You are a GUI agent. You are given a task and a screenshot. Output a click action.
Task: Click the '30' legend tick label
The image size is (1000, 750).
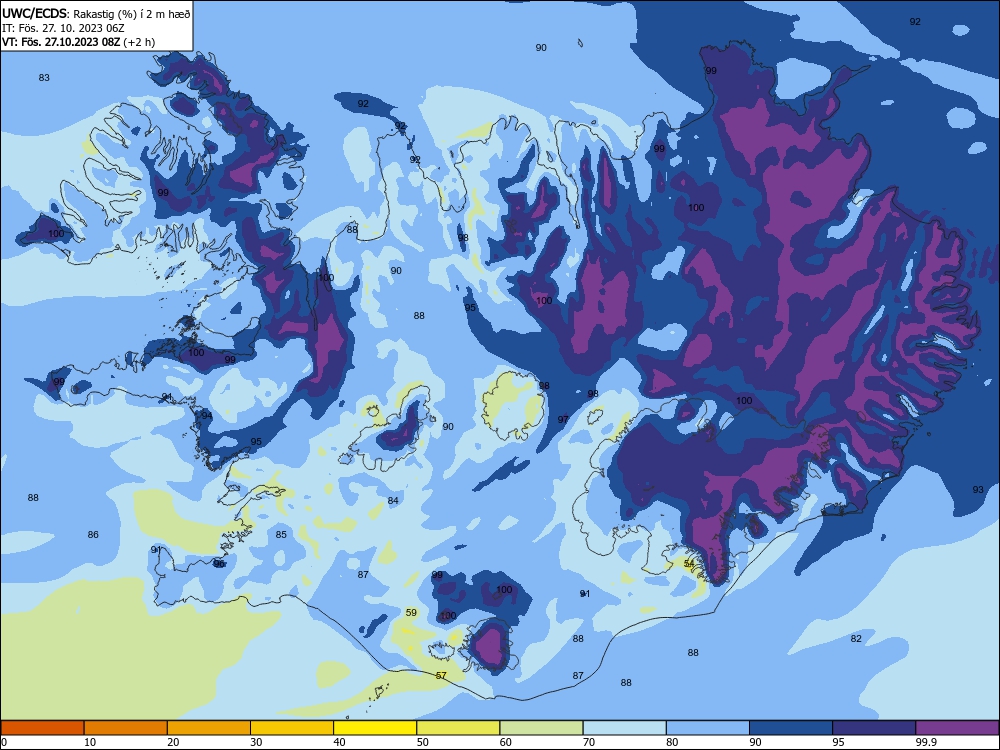click(256, 742)
